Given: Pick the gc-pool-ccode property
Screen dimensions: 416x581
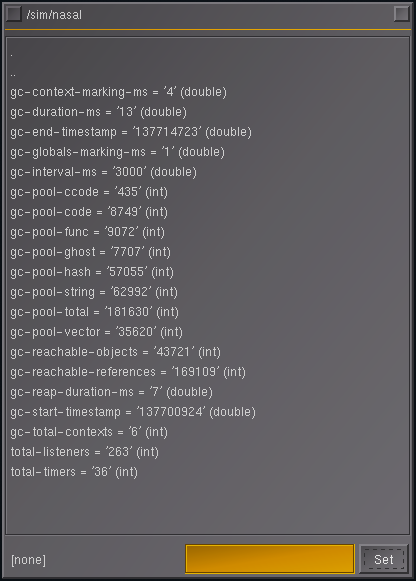Looking at the screenshot, I should point(89,192).
